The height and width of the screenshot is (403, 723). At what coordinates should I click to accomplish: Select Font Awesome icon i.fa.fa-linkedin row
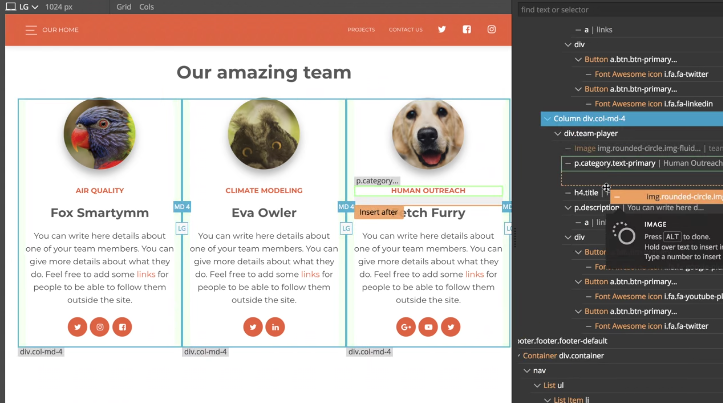pyautogui.click(x=653, y=104)
